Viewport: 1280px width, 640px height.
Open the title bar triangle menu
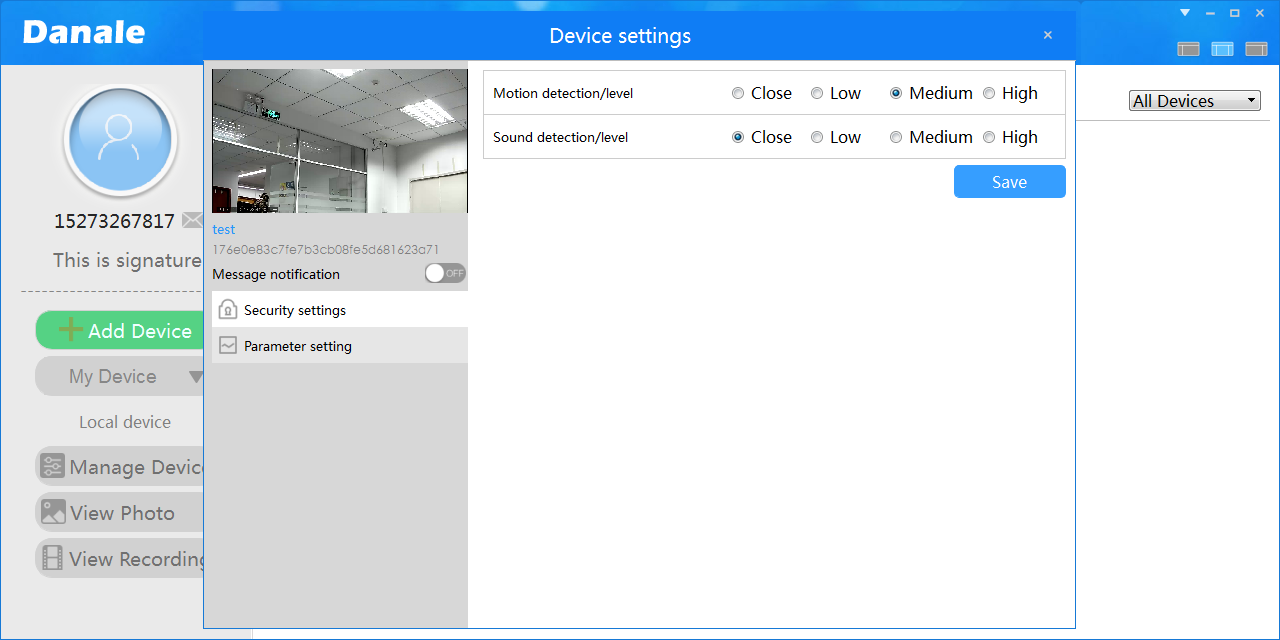tap(1185, 13)
